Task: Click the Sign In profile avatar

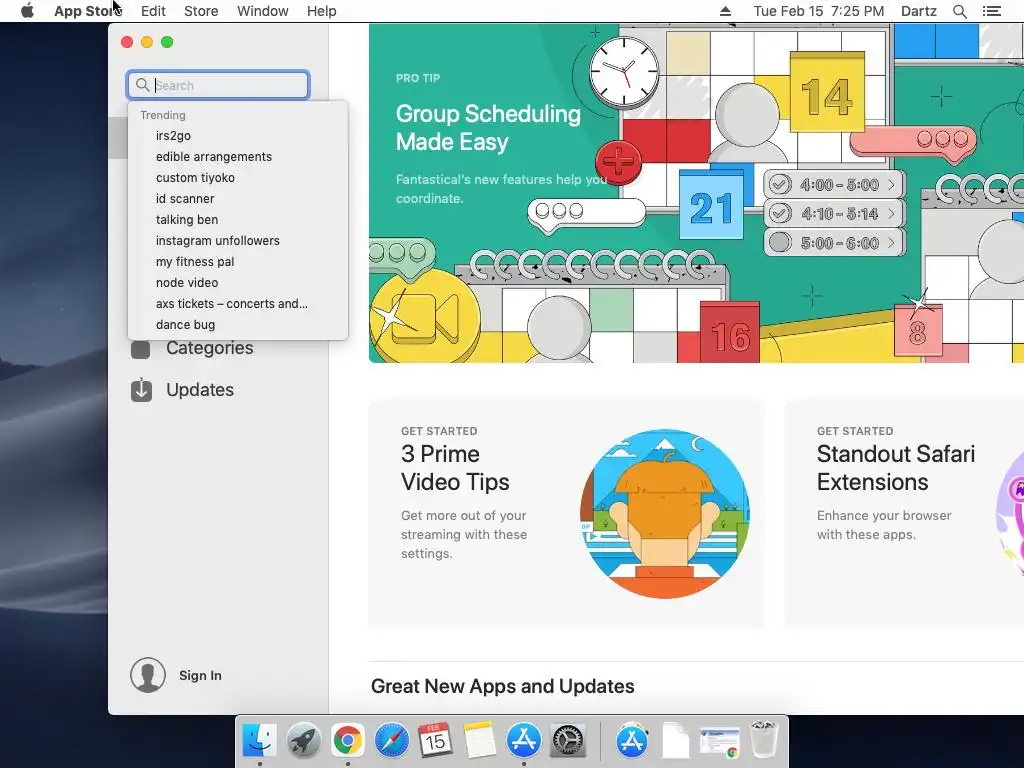Action: (148, 675)
